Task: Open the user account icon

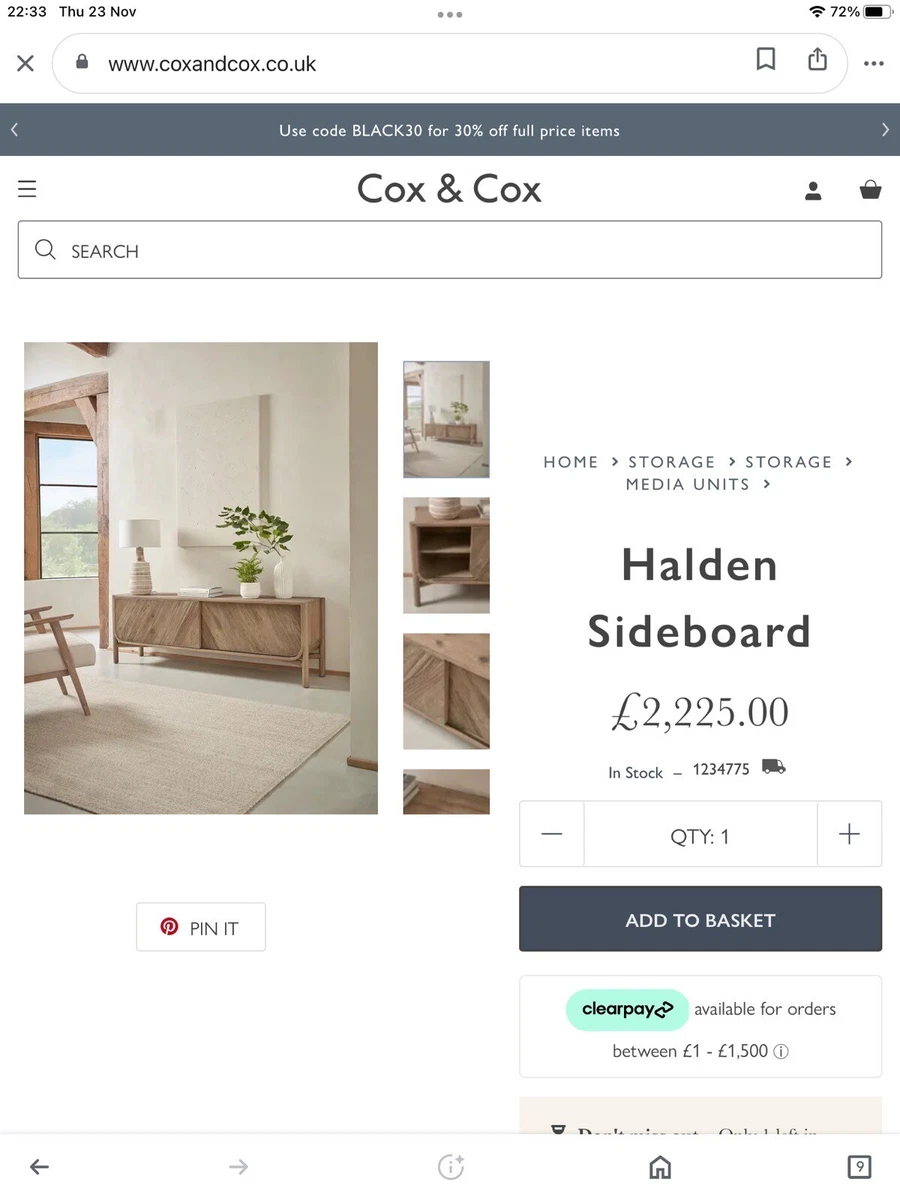Action: (813, 191)
